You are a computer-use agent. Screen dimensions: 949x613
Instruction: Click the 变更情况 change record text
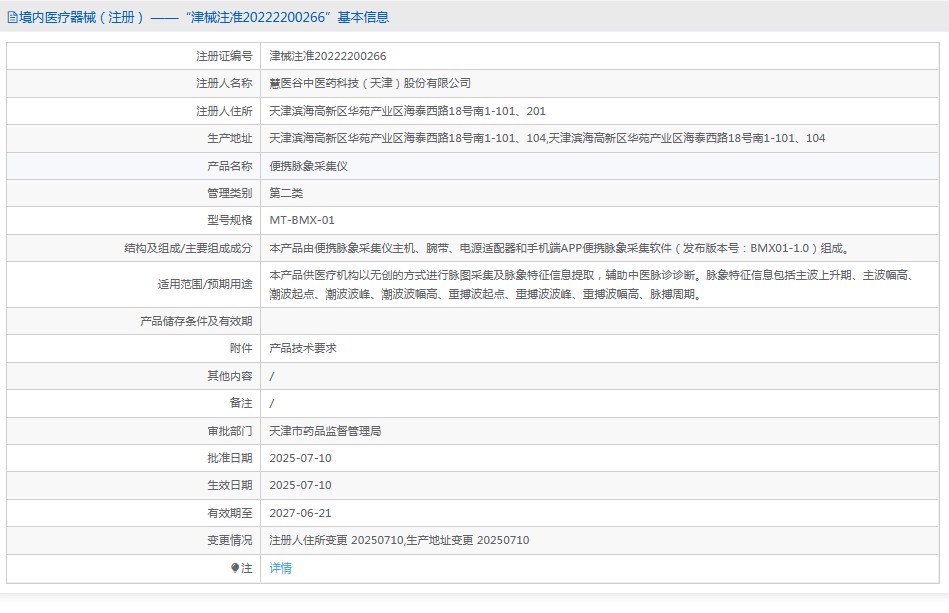[x=399, y=540]
